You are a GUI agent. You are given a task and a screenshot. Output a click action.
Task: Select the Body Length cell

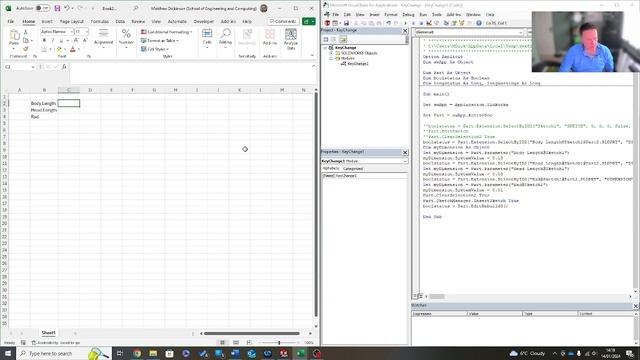43,103
